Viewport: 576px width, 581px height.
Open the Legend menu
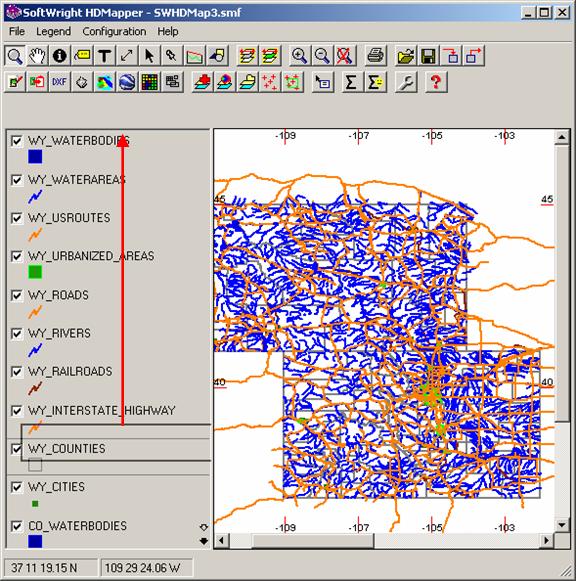coord(53,31)
